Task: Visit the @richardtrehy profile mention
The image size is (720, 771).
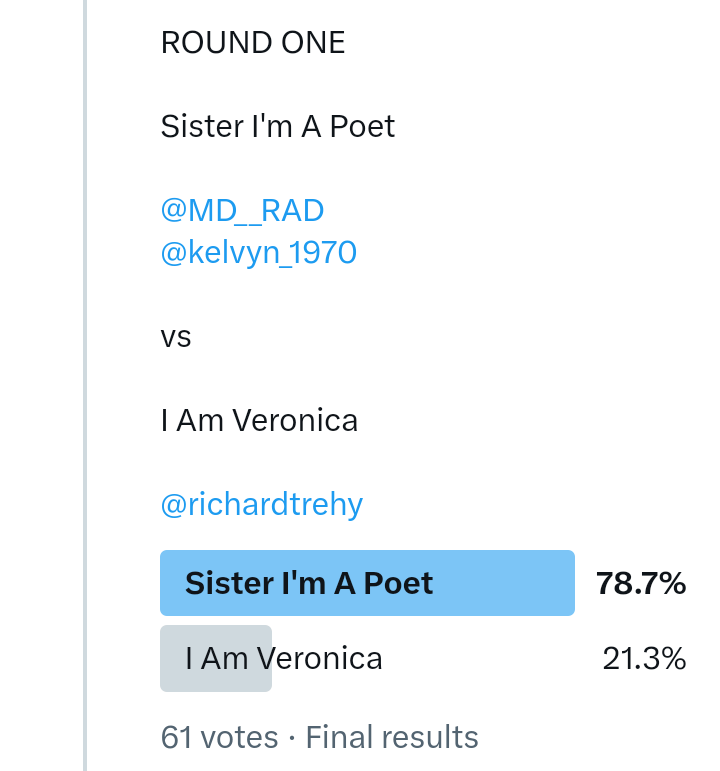Action: tap(261, 504)
